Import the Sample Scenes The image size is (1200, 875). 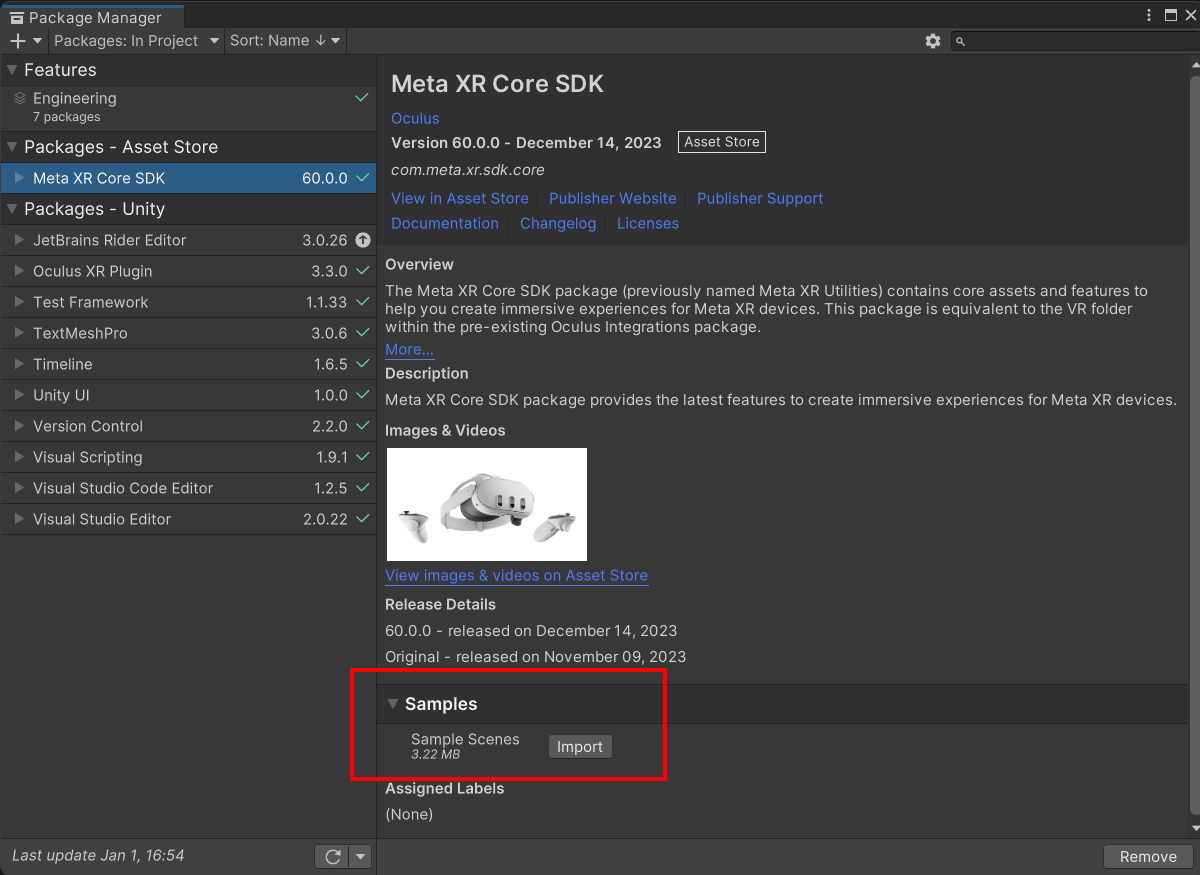click(x=579, y=747)
